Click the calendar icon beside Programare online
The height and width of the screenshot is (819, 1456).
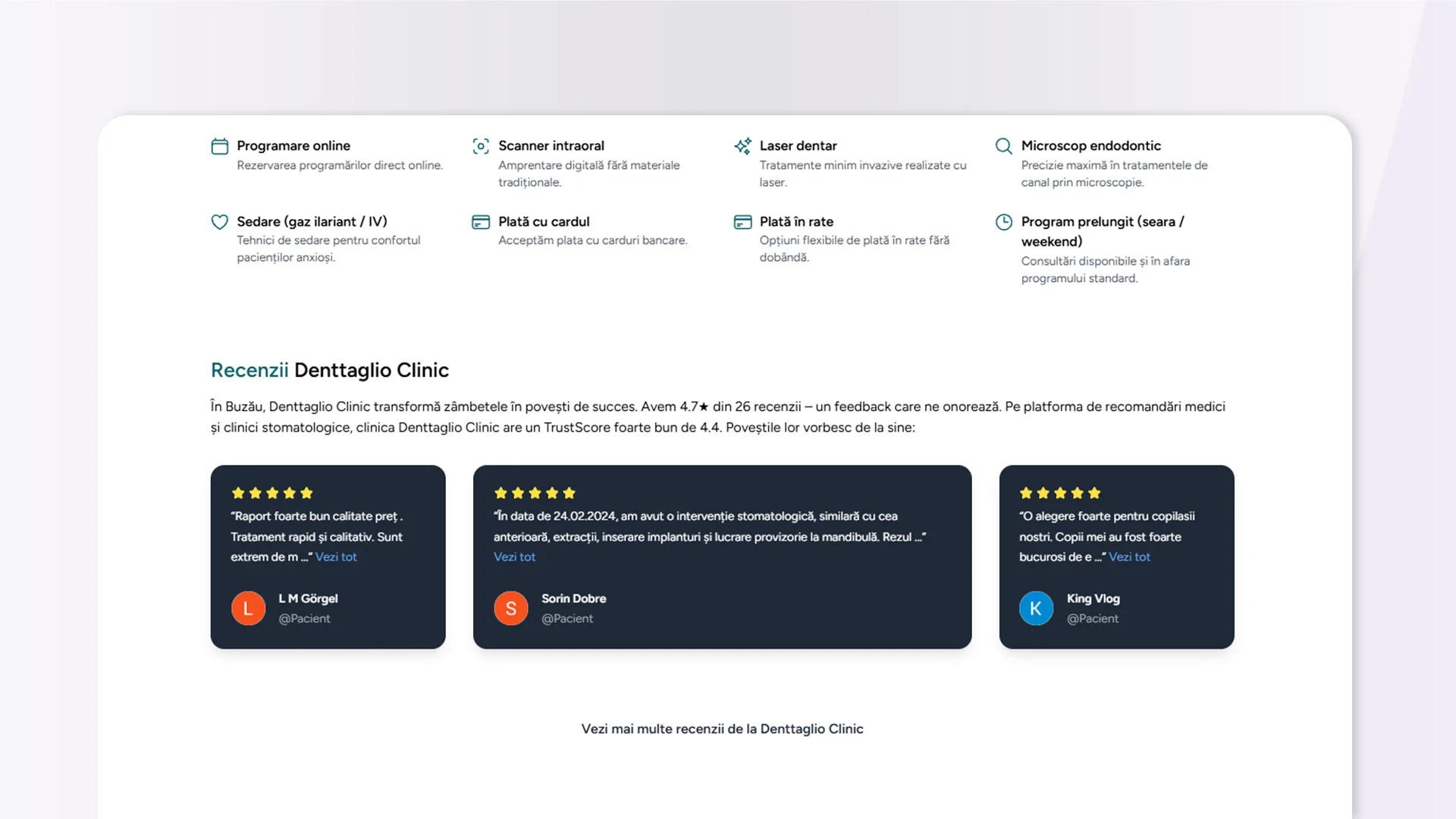click(x=219, y=146)
